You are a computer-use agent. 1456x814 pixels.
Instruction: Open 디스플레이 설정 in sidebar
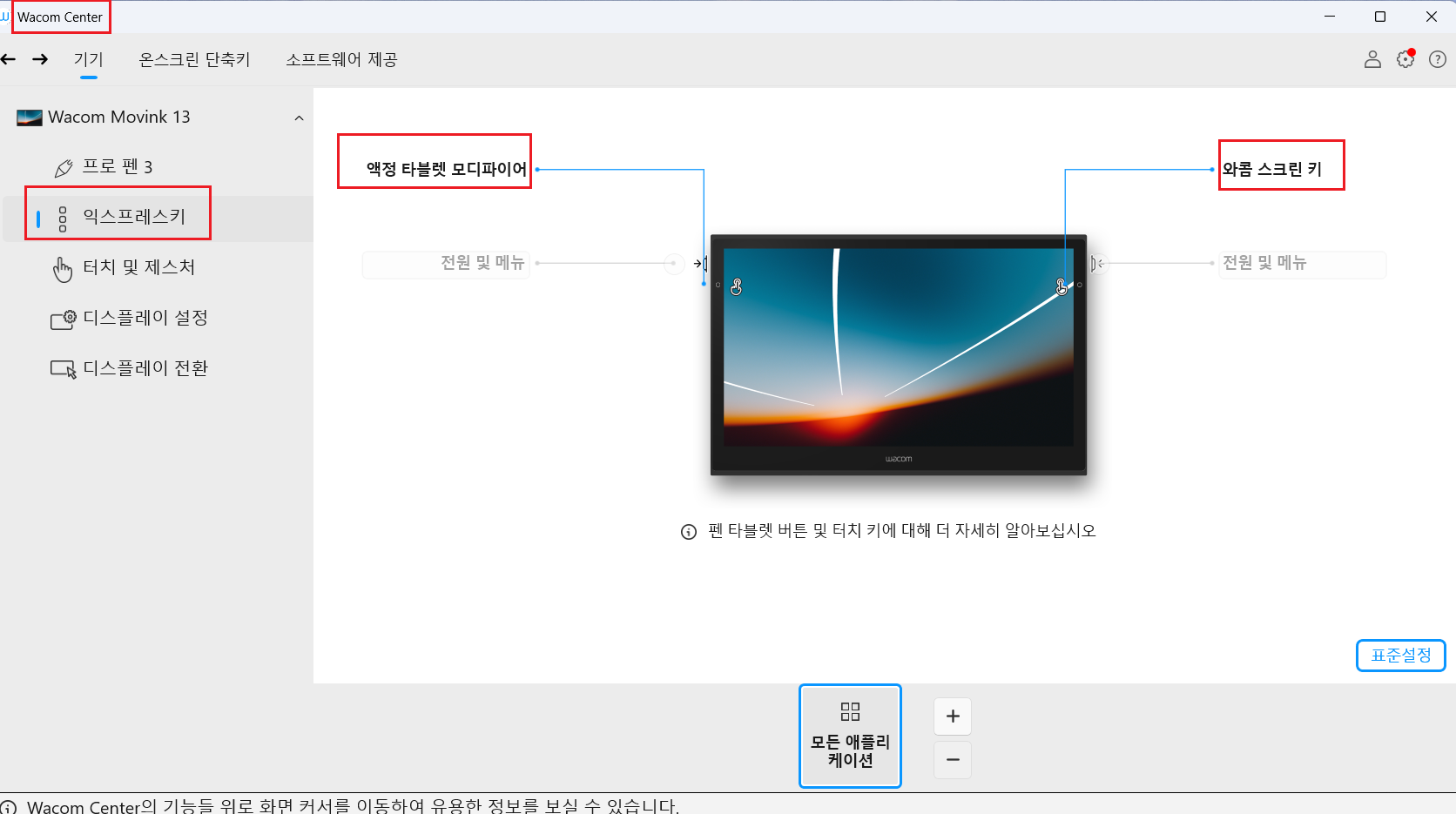point(145,318)
